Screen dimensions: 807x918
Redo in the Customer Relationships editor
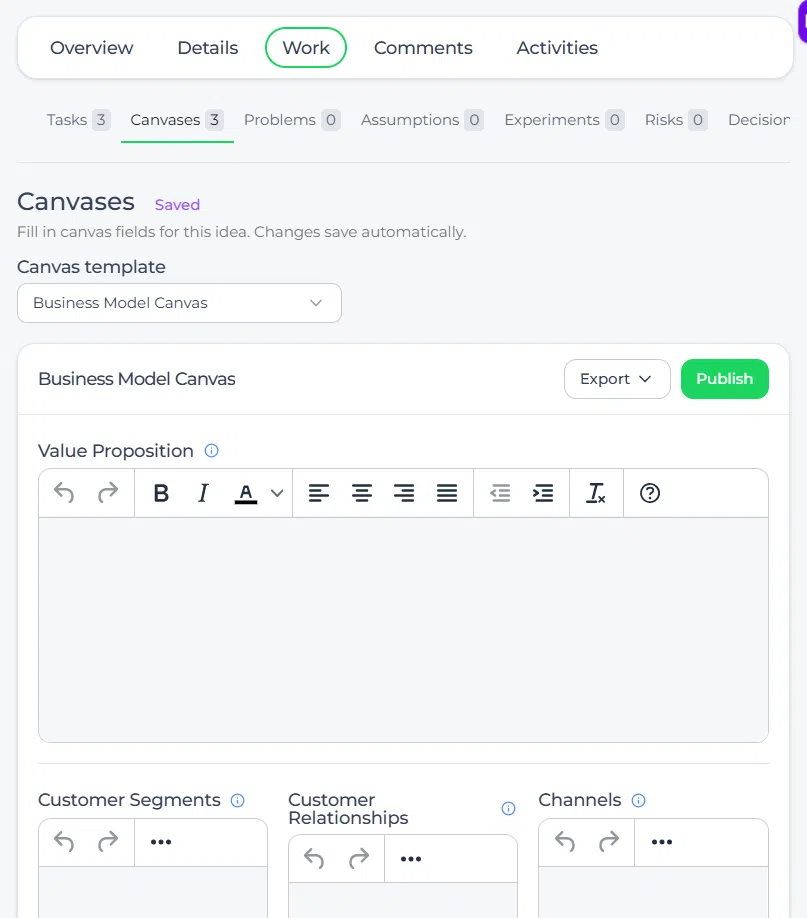[358, 859]
